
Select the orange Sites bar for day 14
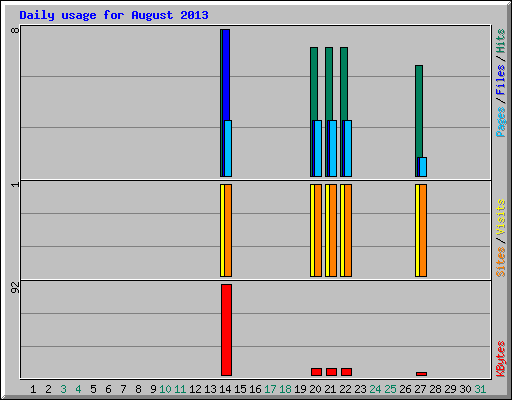click(x=228, y=230)
